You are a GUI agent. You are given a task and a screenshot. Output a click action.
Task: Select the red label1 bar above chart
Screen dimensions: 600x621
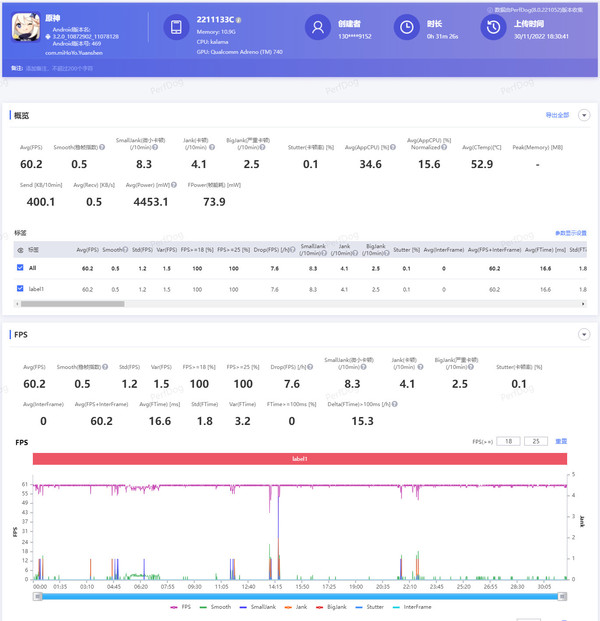[x=300, y=459]
